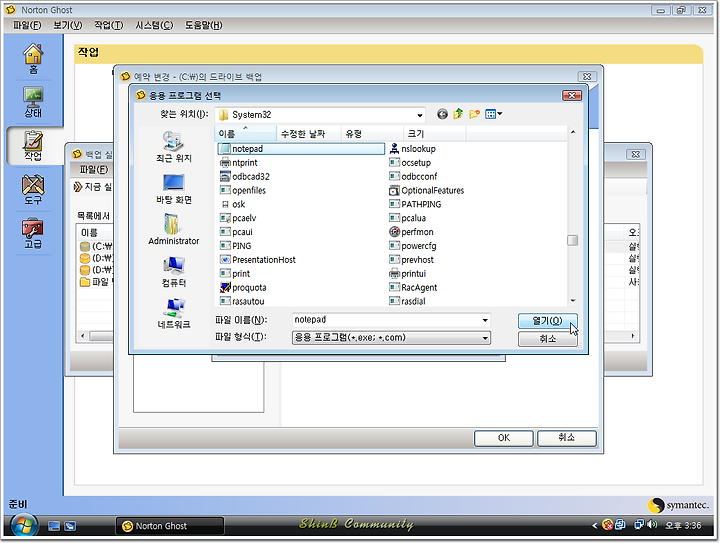Go up one folder level icon

[458, 114]
